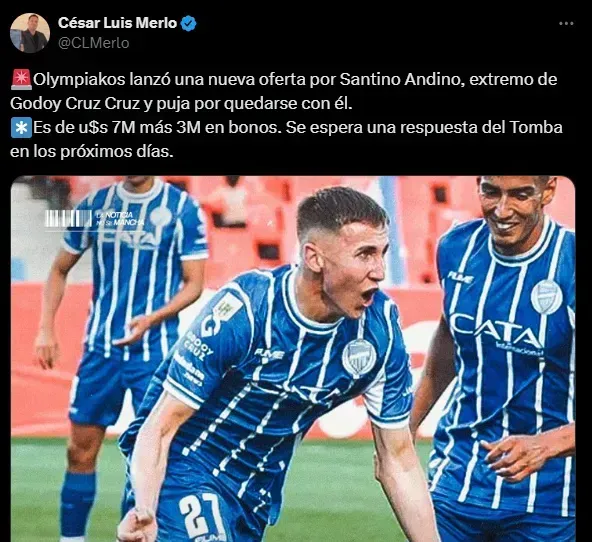This screenshot has width=592, height=542.
Task: Click the La Noticia No Se Mancha watermark
Action: pyautogui.click(x=94, y=219)
